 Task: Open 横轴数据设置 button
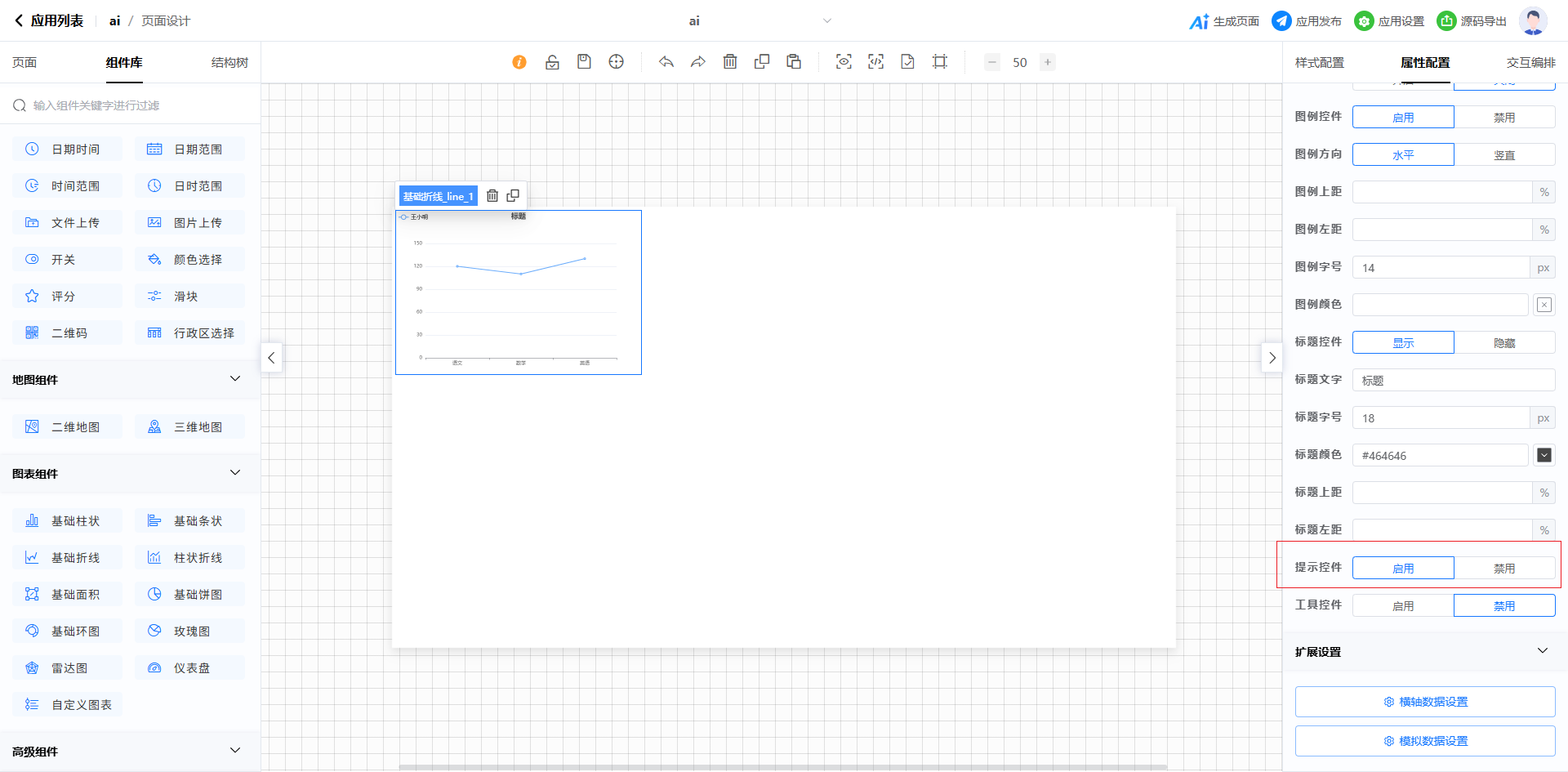click(x=1425, y=702)
